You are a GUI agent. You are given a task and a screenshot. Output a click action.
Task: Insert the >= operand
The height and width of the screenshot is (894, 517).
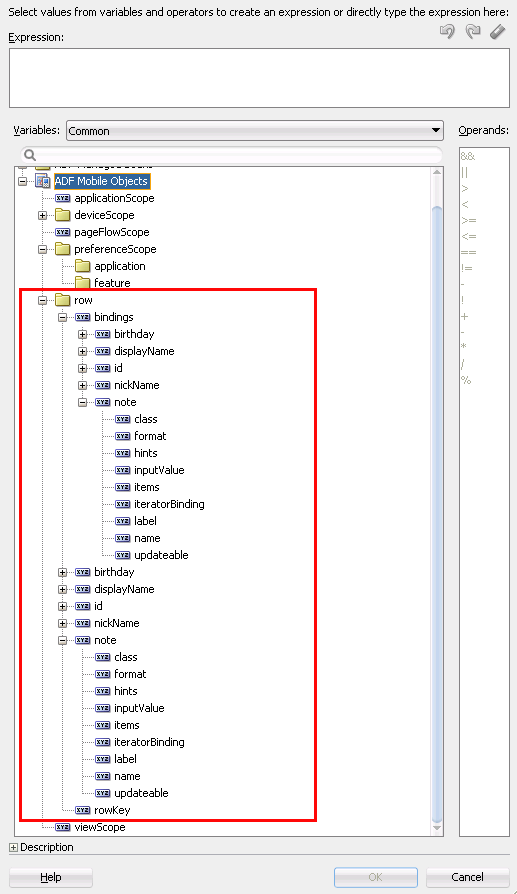(469, 220)
